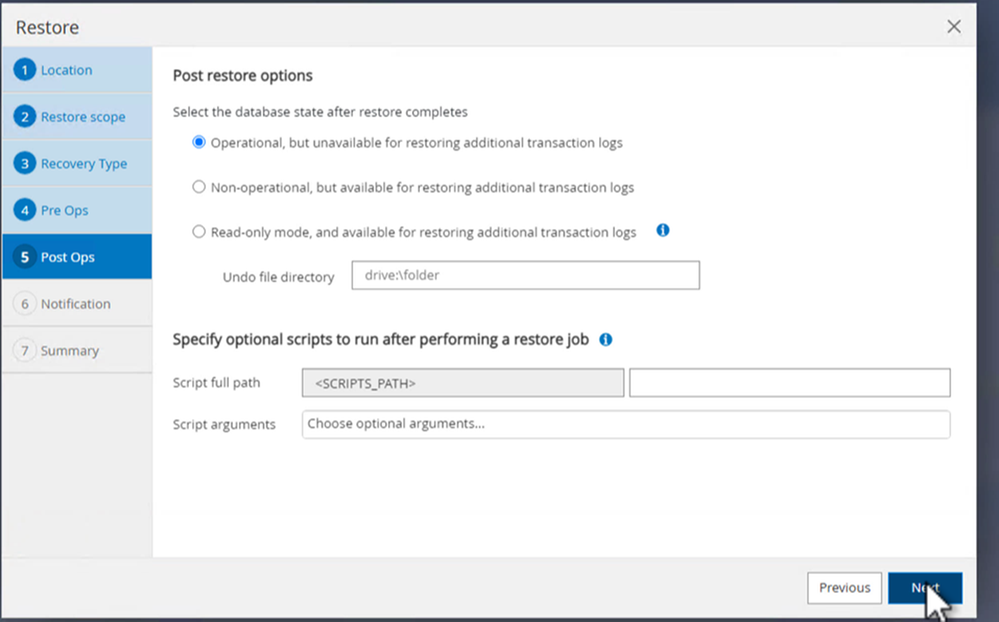Select Non-operational restore state radio option
Image resolution: width=999 pixels, height=622 pixels.
click(199, 187)
